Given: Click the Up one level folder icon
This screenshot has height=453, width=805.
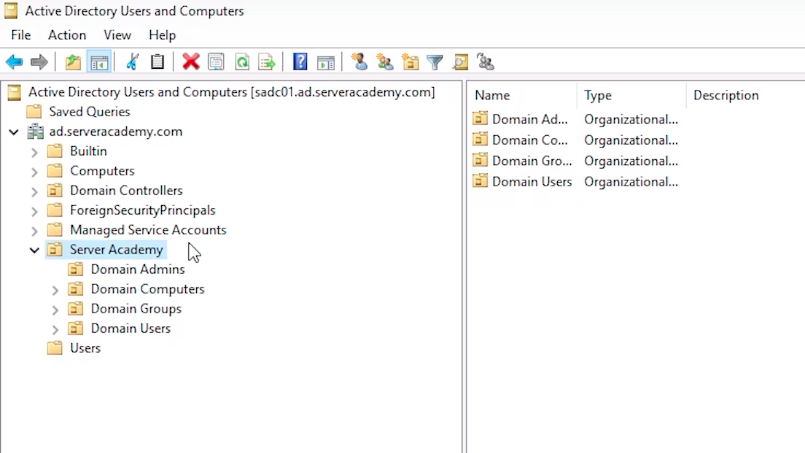Looking at the screenshot, I should [73, 62].
